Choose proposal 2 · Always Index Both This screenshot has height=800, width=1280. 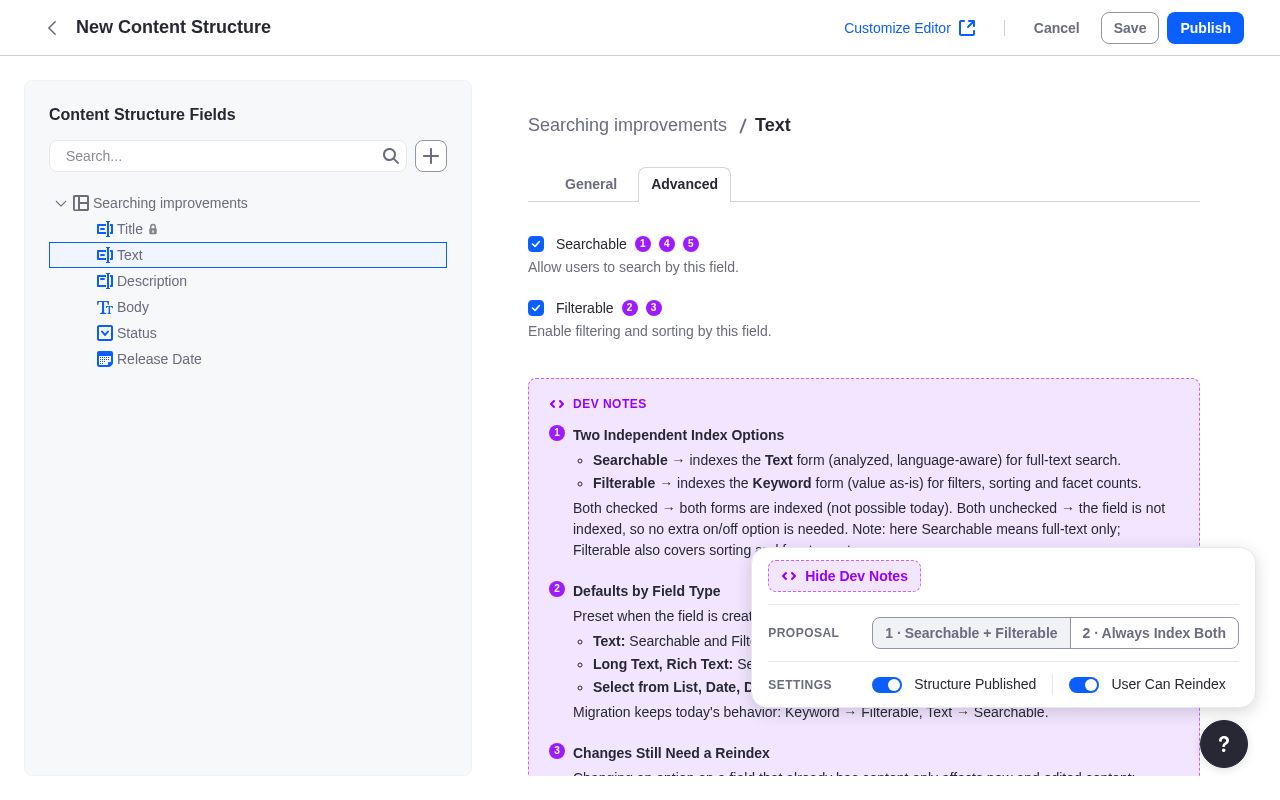point(1154,633)
